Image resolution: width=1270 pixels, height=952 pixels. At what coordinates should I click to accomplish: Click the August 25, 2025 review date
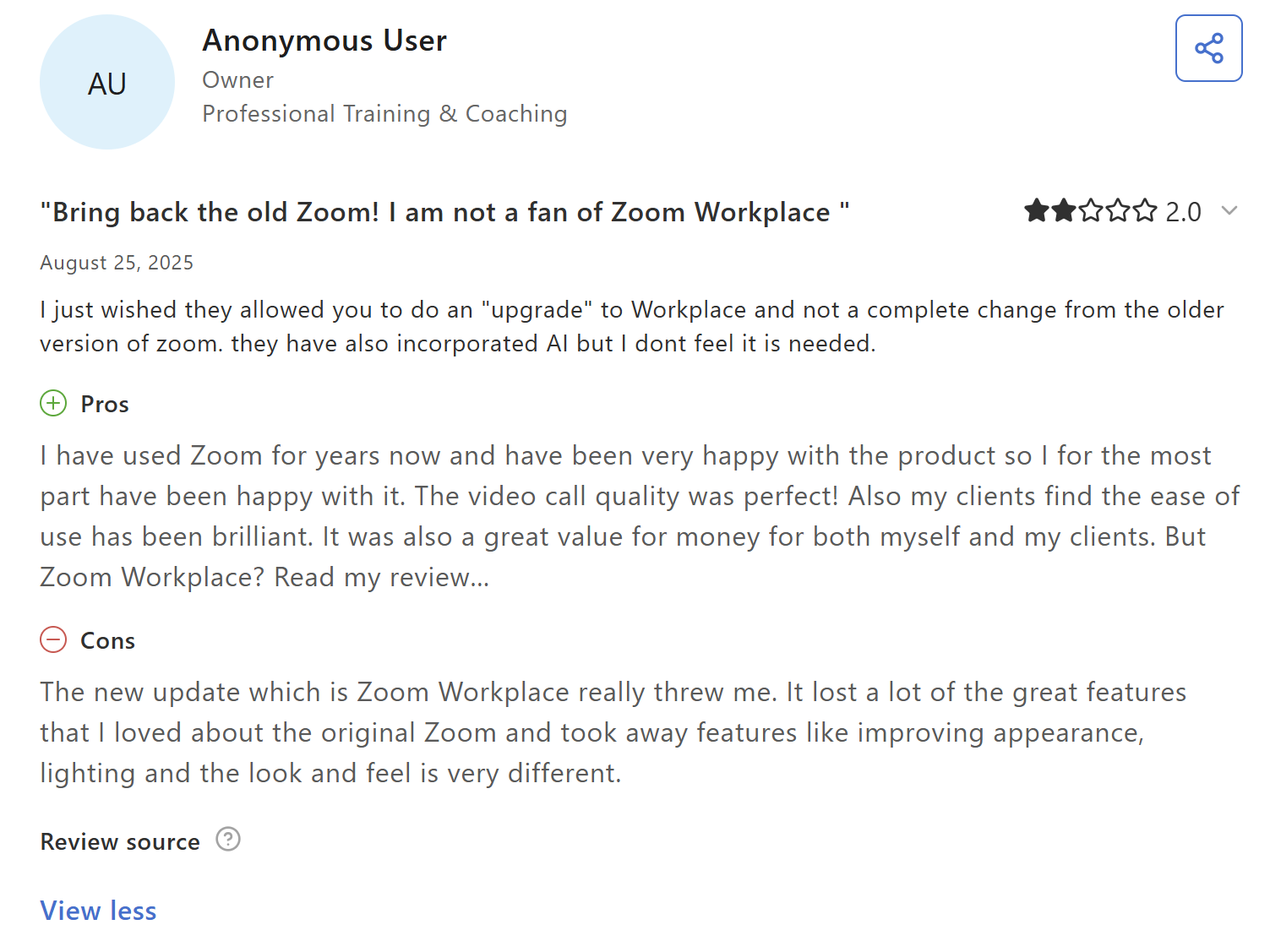click(117, 263)
